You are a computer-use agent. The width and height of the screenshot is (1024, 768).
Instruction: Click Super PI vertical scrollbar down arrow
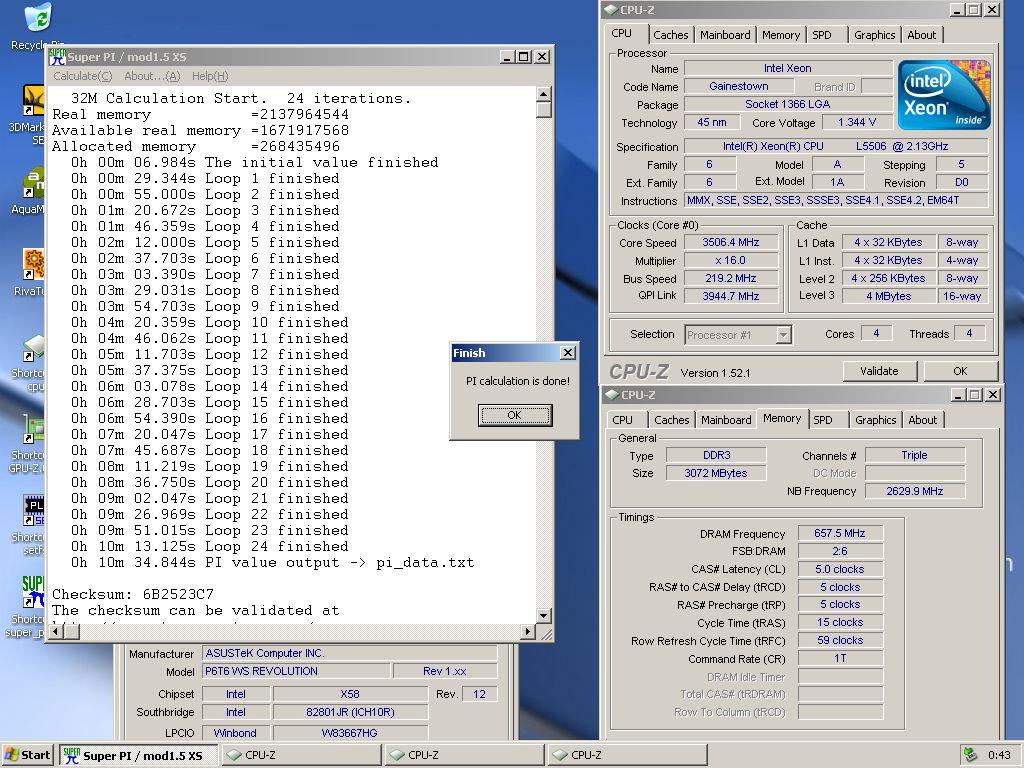(x=544, y=615)
